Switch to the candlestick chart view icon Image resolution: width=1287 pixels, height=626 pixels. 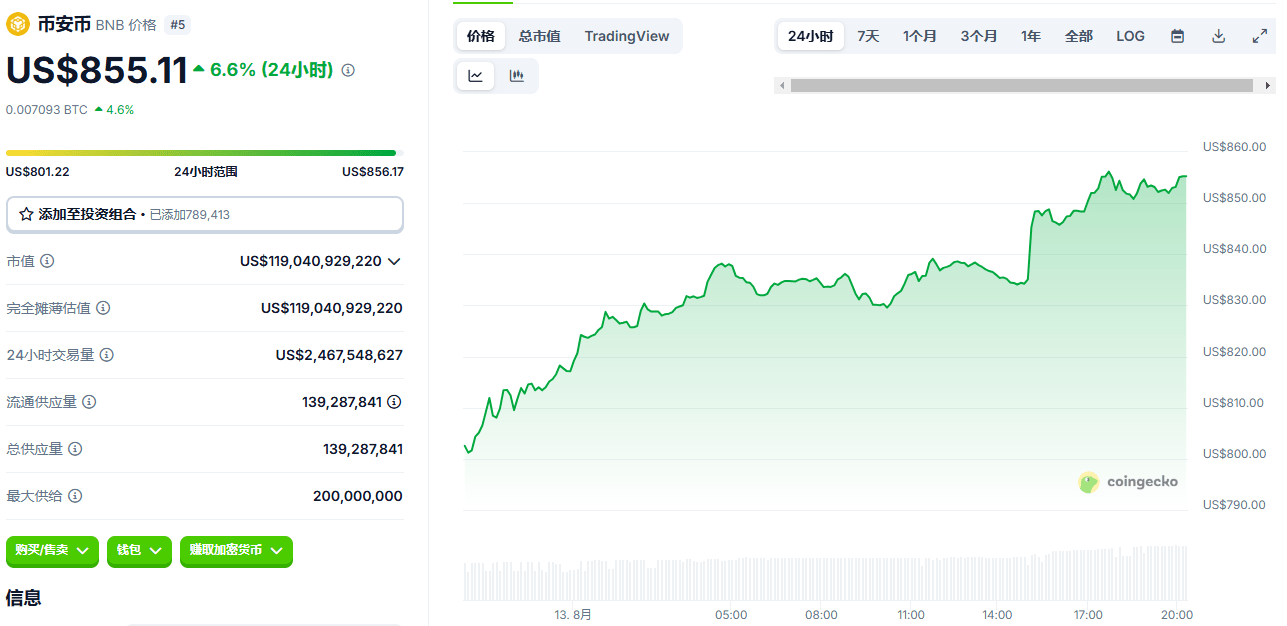516,76
